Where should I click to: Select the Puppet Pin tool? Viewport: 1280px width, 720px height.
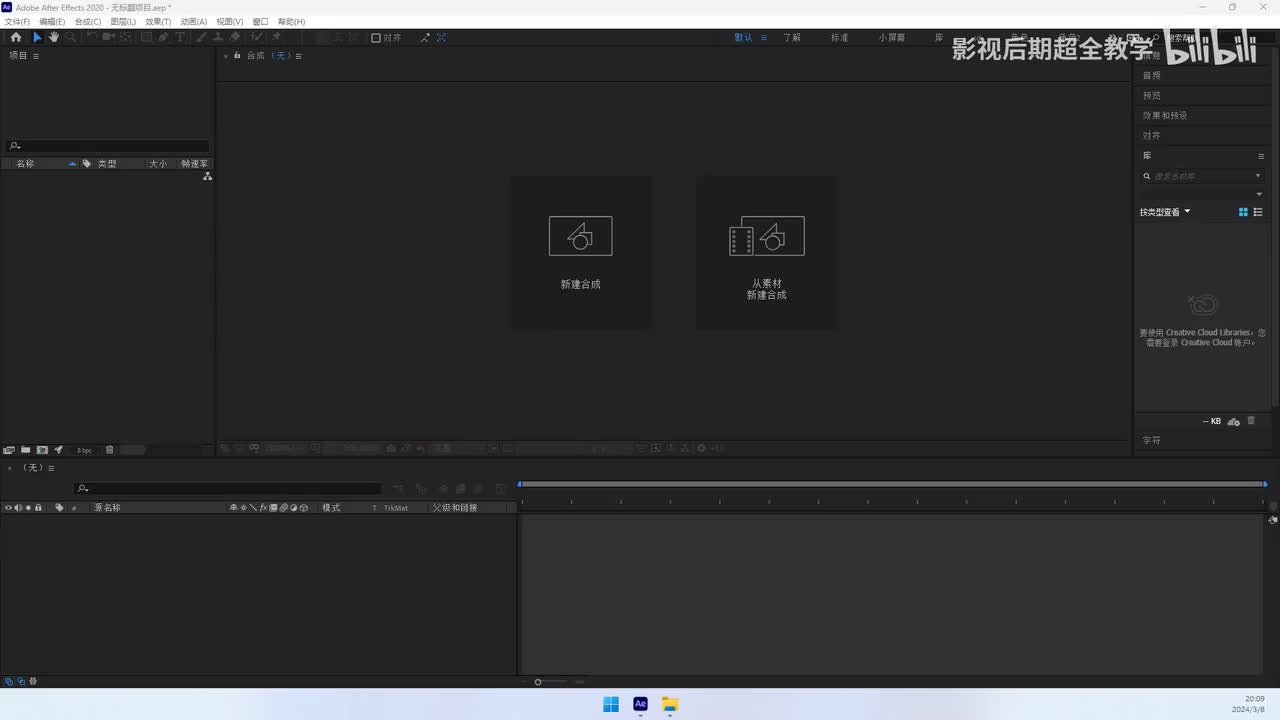(277, 37)
